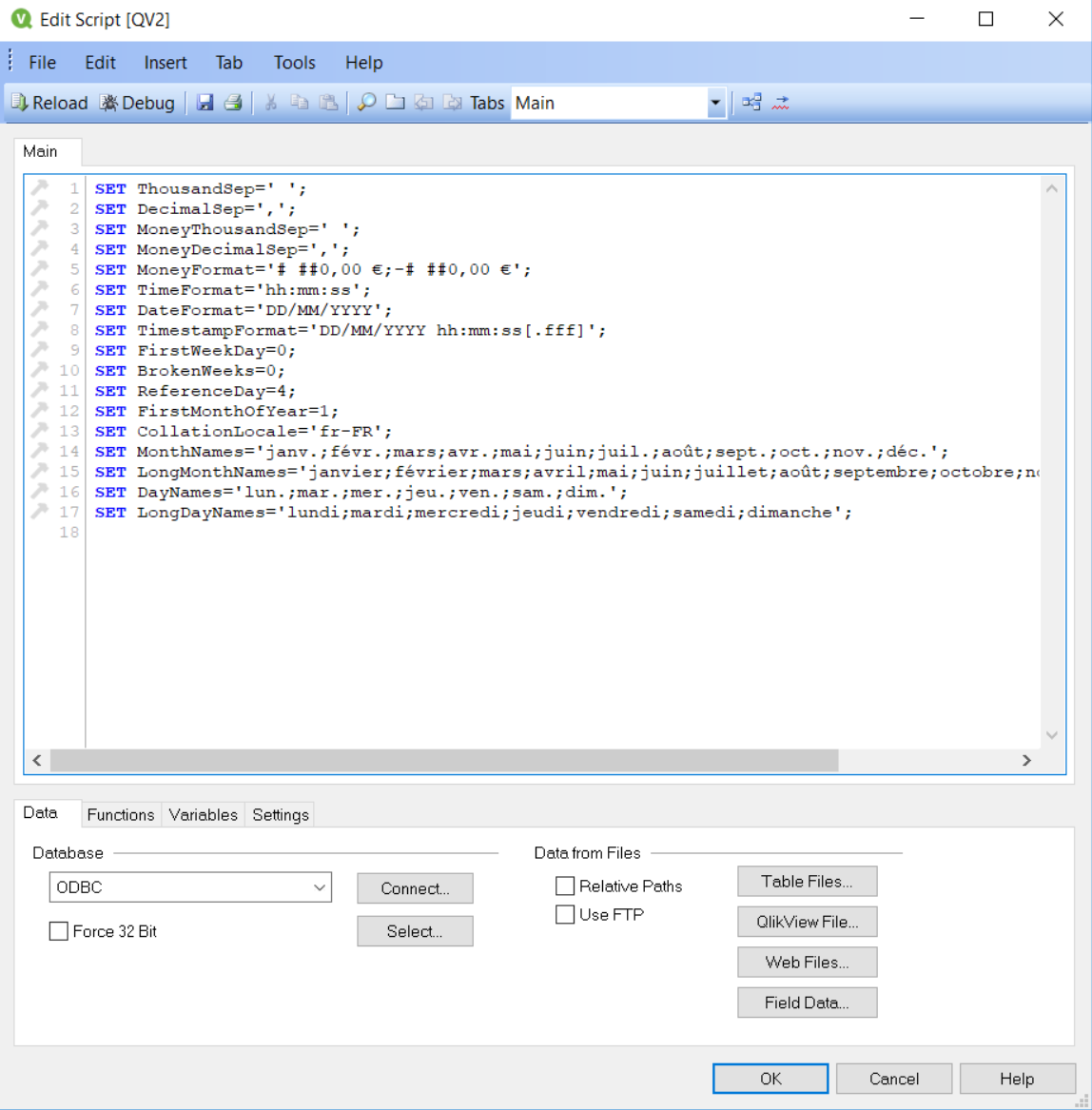
Task: Click the editor's vertical scroll down arrow
Action: (x=1052, y=735)
